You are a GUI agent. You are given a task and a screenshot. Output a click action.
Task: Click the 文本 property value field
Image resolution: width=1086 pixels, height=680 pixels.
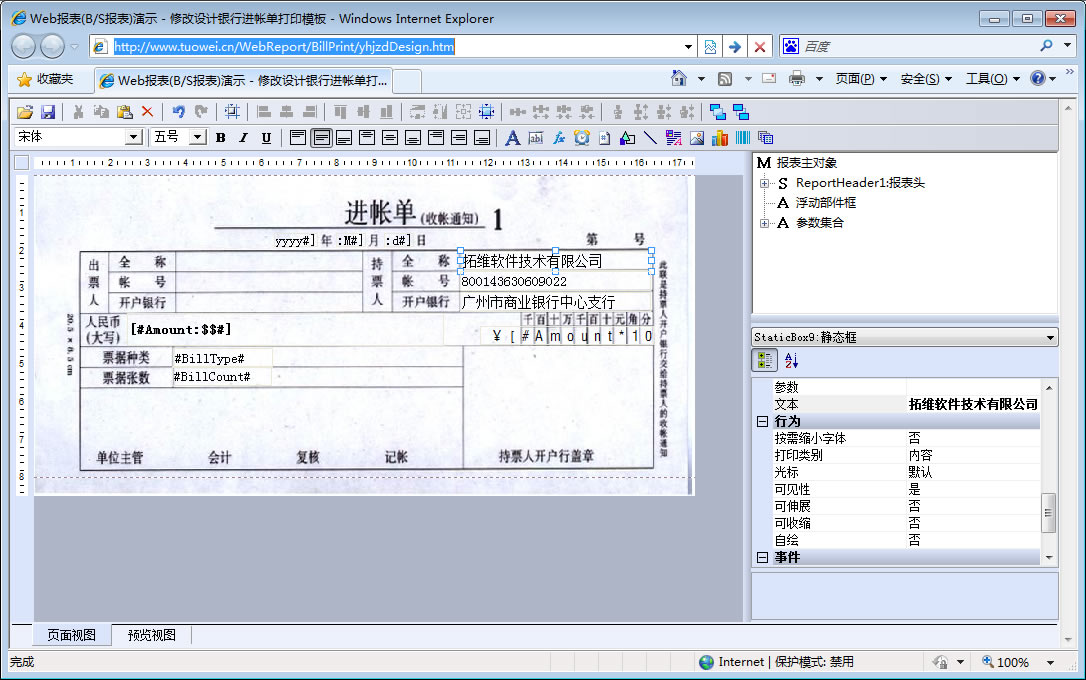point(972,404)
